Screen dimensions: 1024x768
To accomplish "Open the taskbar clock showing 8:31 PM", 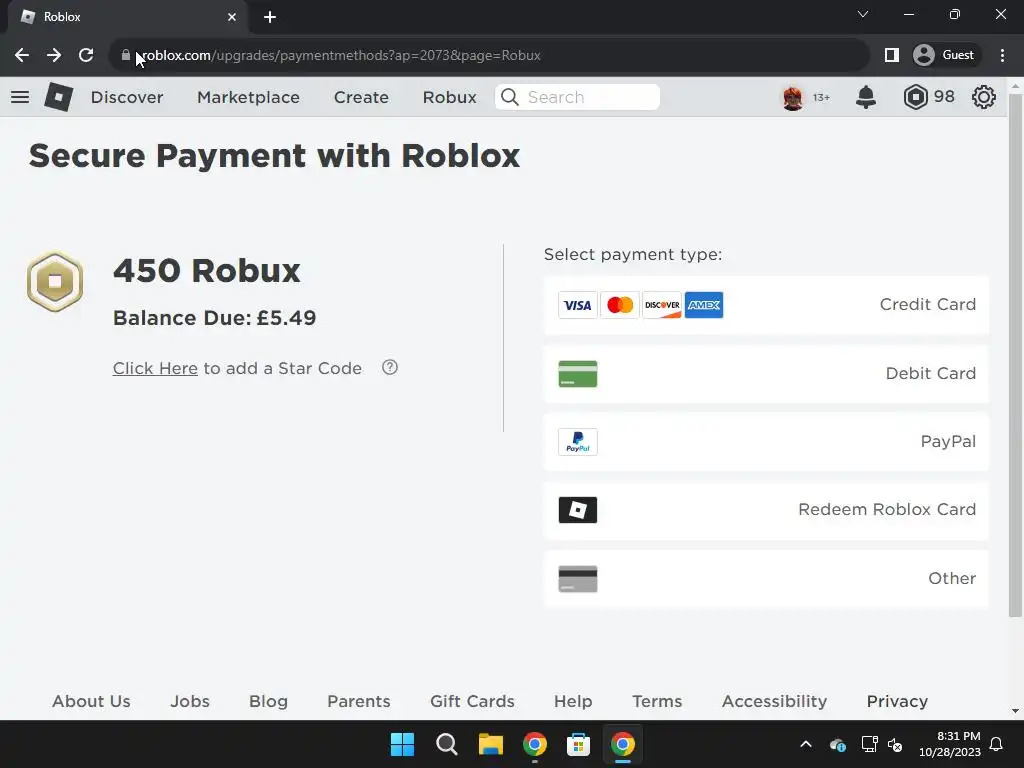I will tap(950, 744).
